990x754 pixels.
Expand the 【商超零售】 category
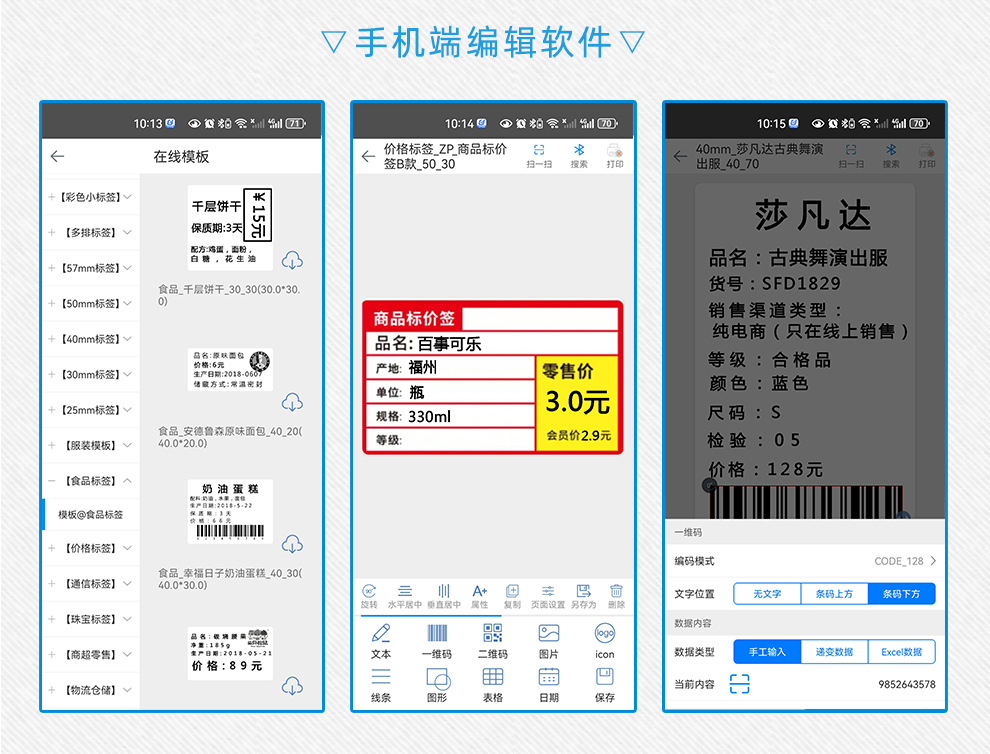[91, 654]
